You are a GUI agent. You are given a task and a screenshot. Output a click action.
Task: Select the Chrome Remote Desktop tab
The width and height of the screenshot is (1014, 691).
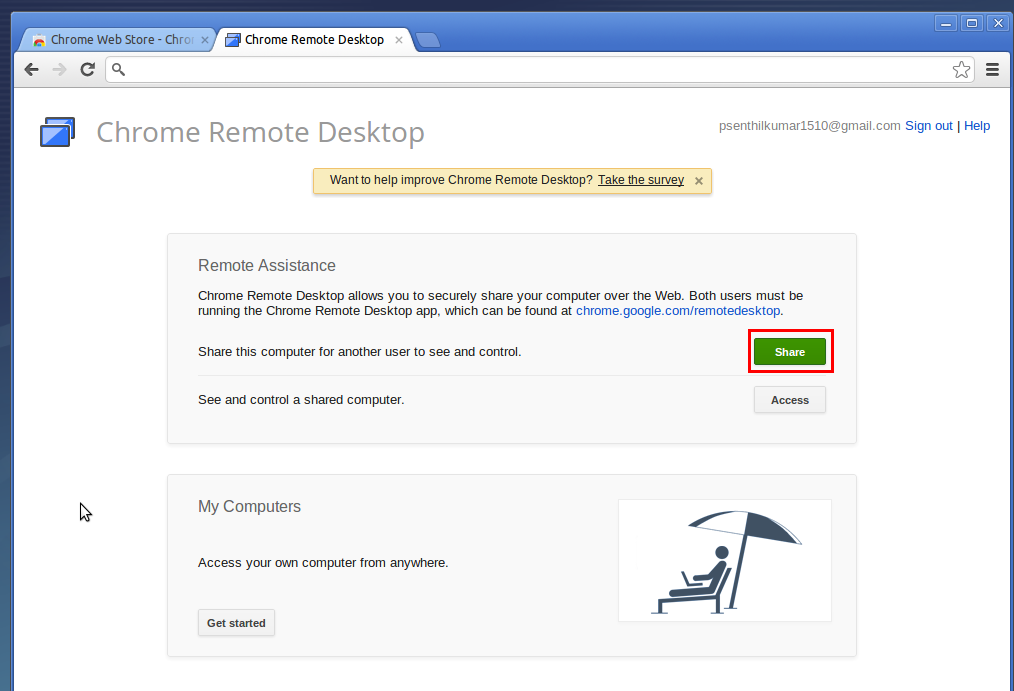point(314,40)
